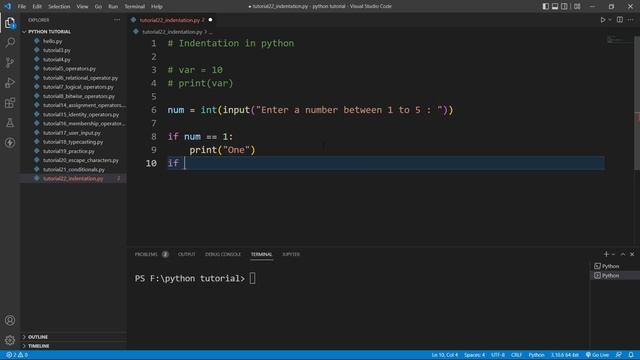Open Customize Layout icon
Screen dimensions: 640x360
577,7
